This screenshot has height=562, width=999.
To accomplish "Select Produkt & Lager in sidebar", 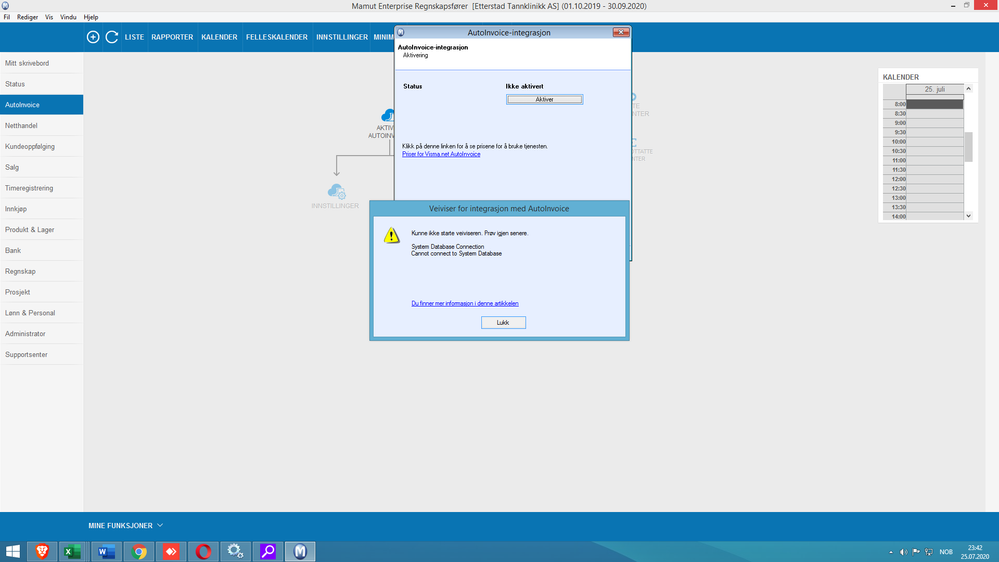I will (41, 229).
